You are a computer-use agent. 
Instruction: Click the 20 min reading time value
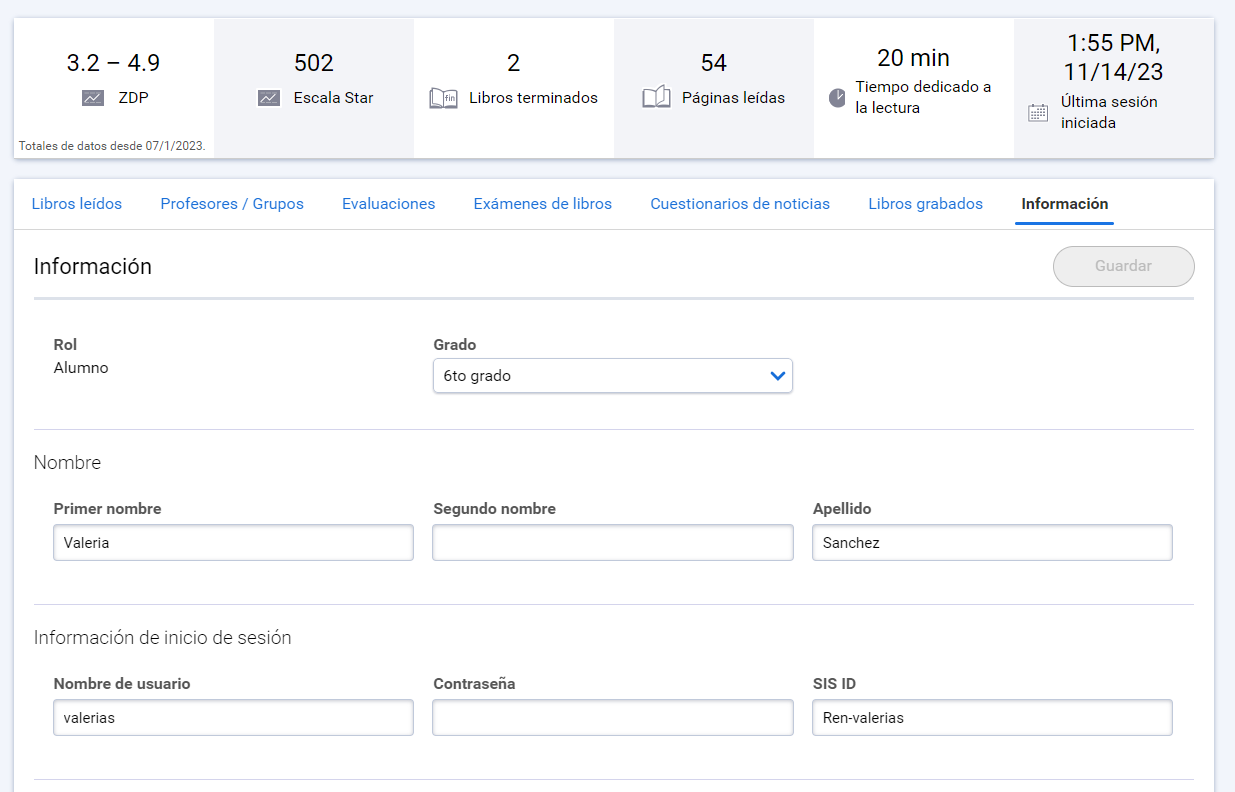pyautogui.click(x=913, y=57)
